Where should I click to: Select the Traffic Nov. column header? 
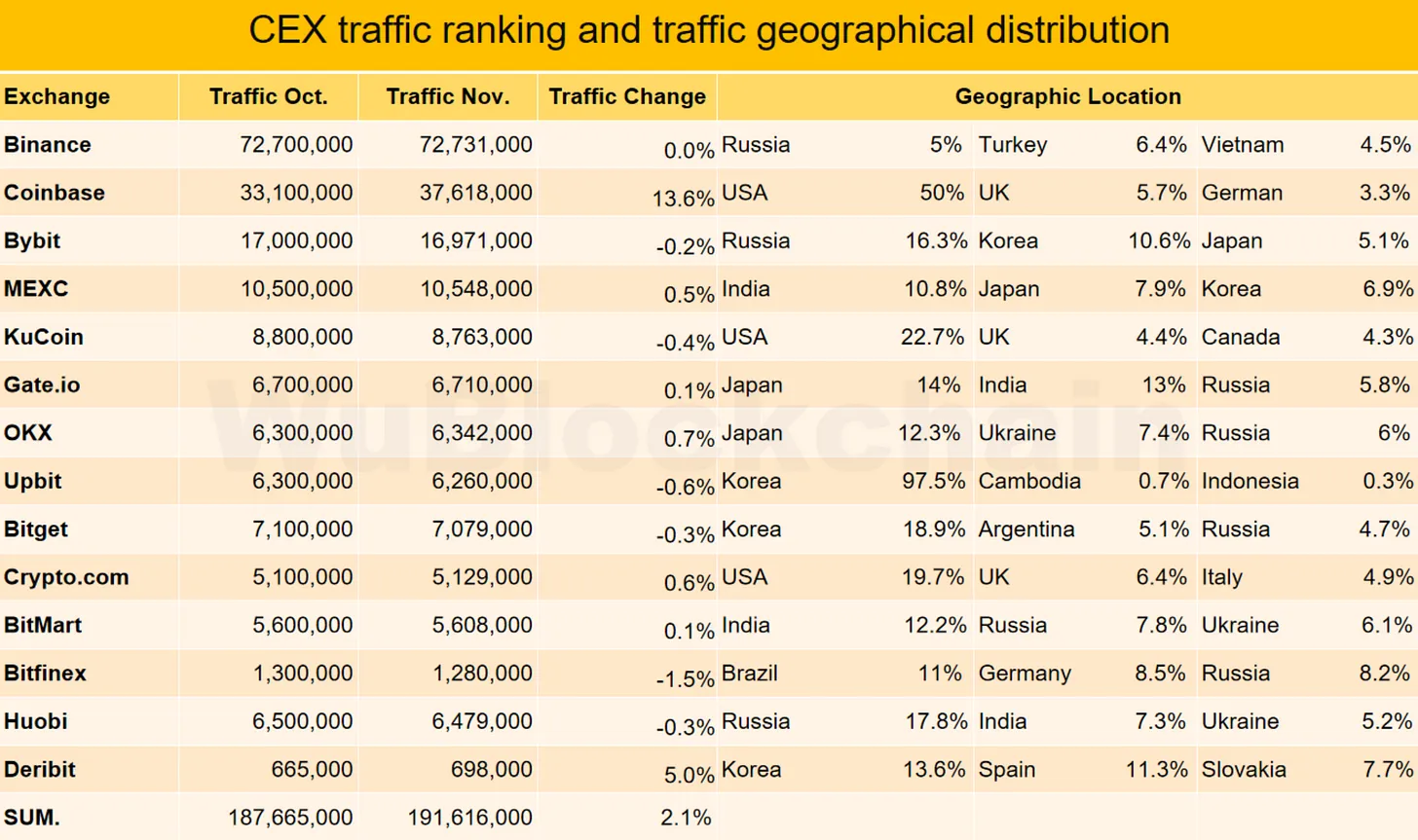pos(447,96)
